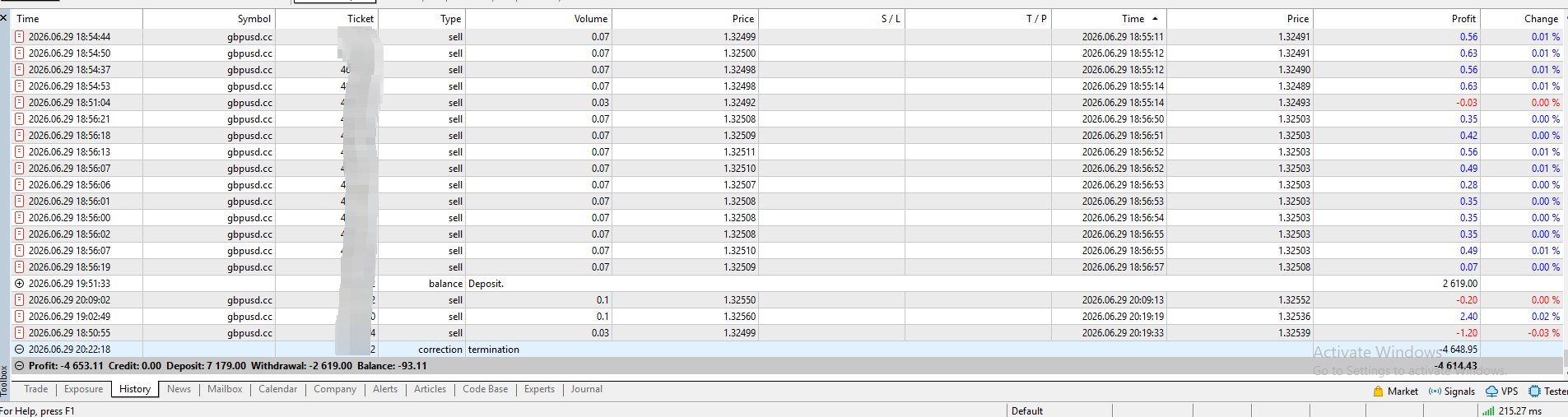Open Market from the status bar
Screen dimensions: 1568x417
click(1395, 392)
